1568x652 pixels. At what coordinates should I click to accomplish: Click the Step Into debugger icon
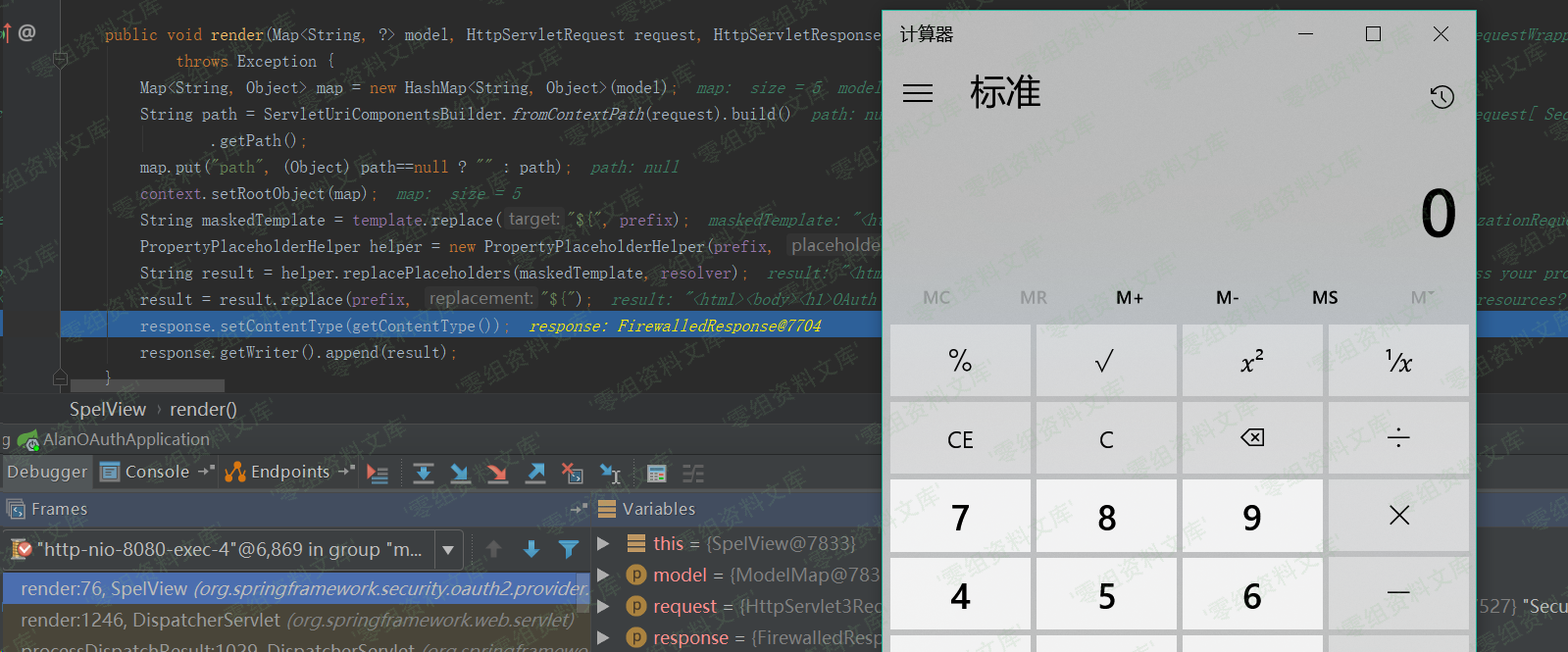pyautogui.click(x=460, y=474)
